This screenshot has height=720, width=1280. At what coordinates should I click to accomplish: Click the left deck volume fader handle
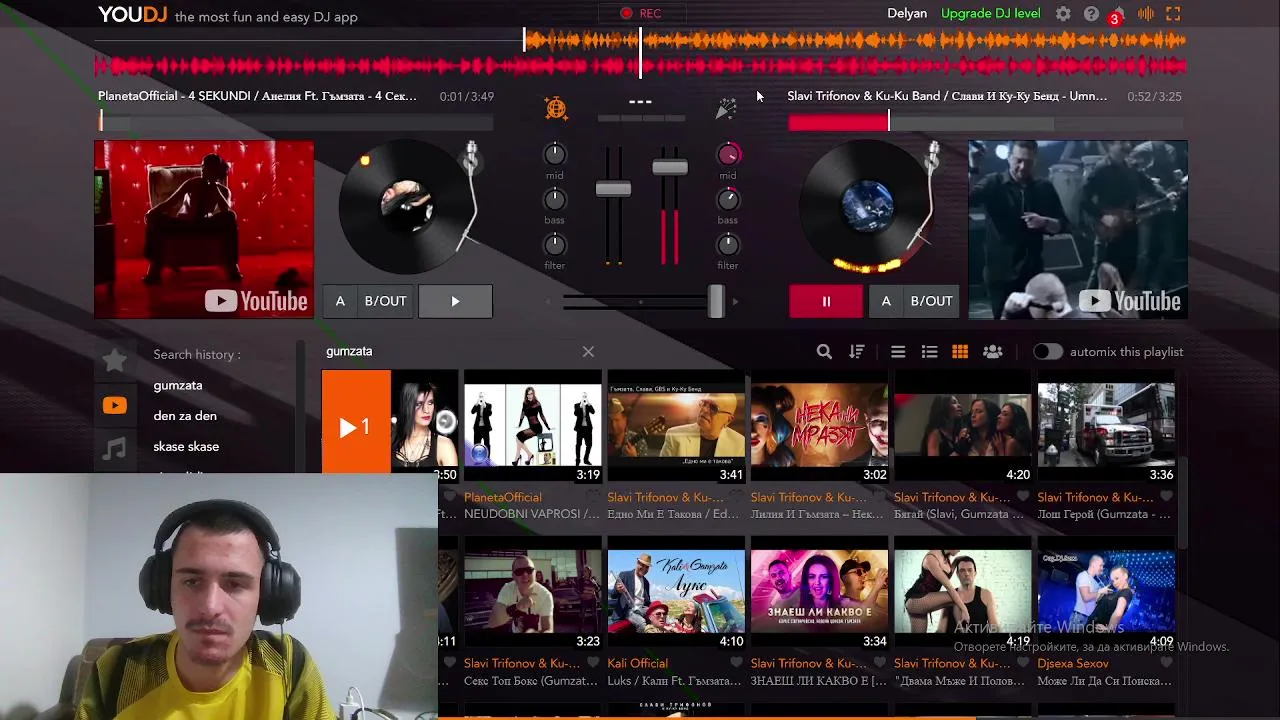click(x=613, y=189)
